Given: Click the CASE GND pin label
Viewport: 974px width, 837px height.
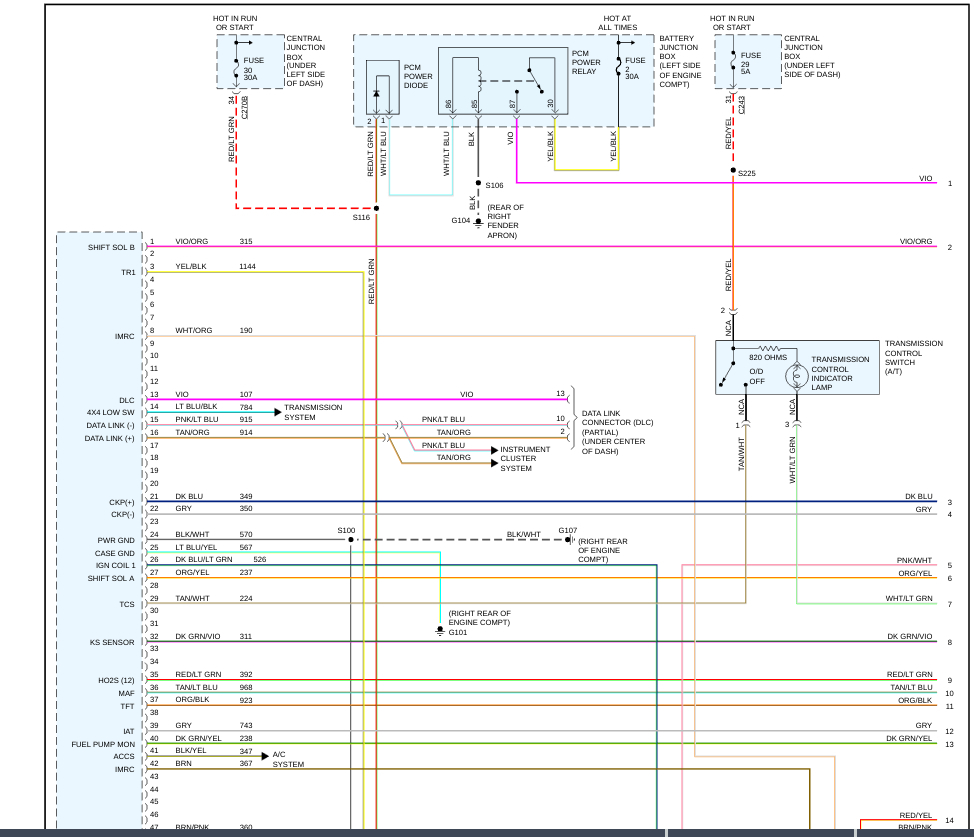Looking at the screenshot, I should point(115,554).
